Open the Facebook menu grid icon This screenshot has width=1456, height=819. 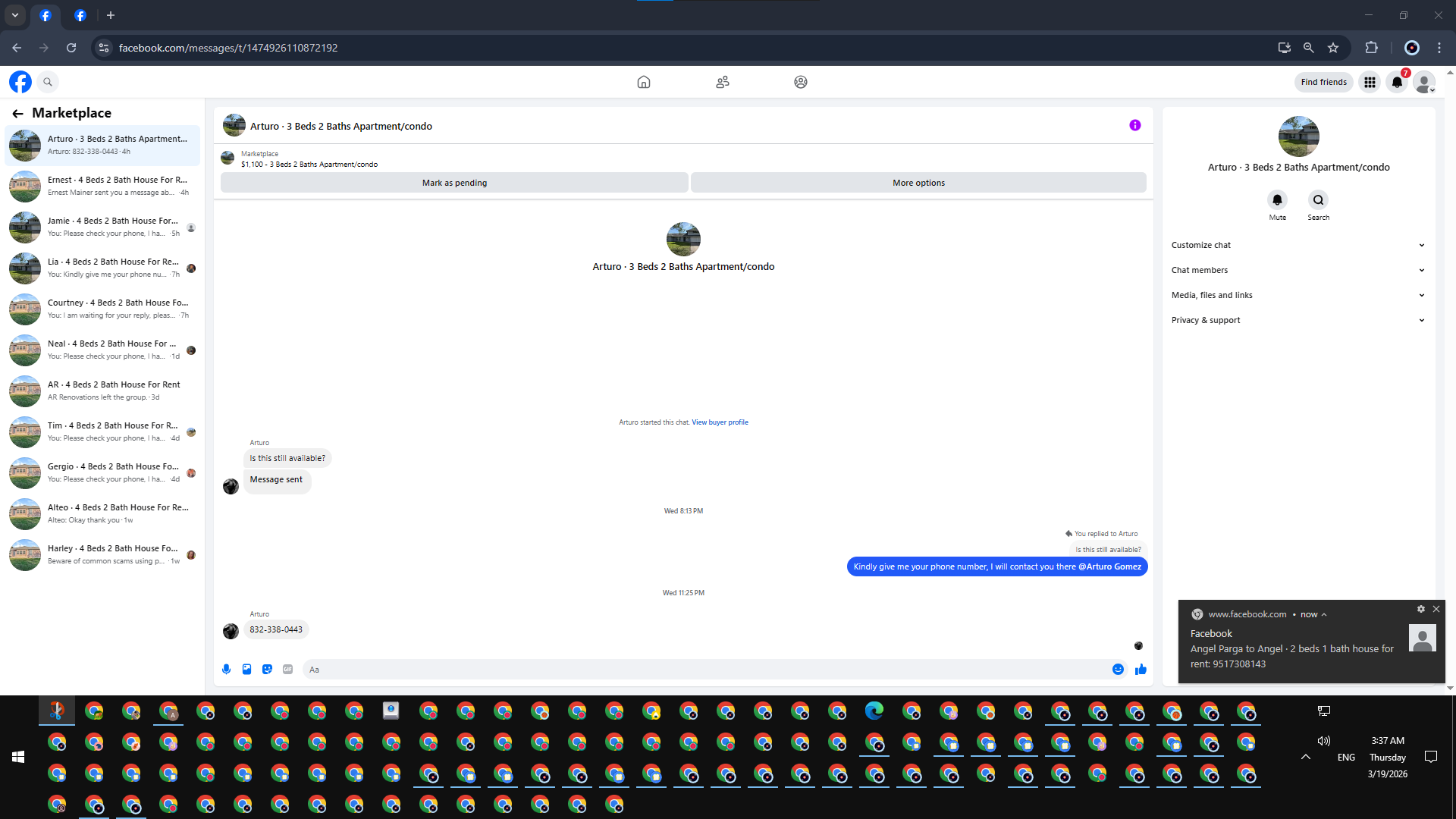click(x=1370, y=82)
